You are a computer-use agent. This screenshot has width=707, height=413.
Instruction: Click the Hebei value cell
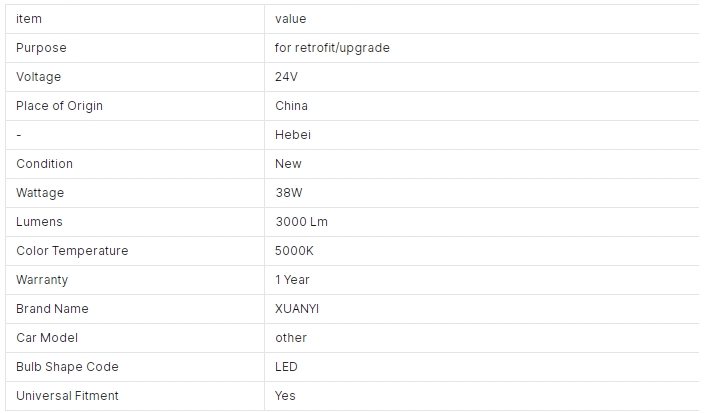point(482,135)
